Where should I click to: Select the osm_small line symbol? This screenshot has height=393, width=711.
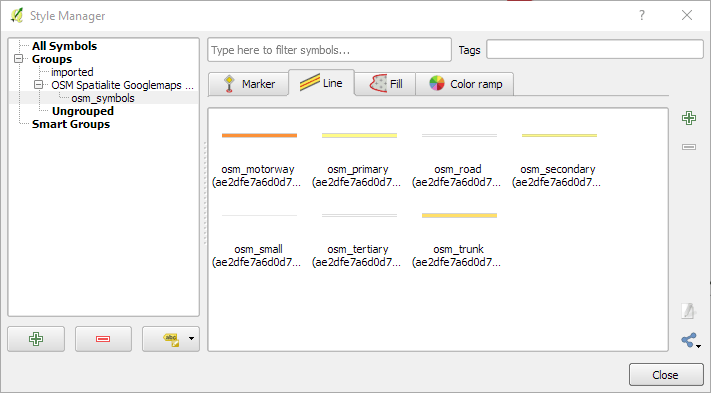(x=258, y=237)
